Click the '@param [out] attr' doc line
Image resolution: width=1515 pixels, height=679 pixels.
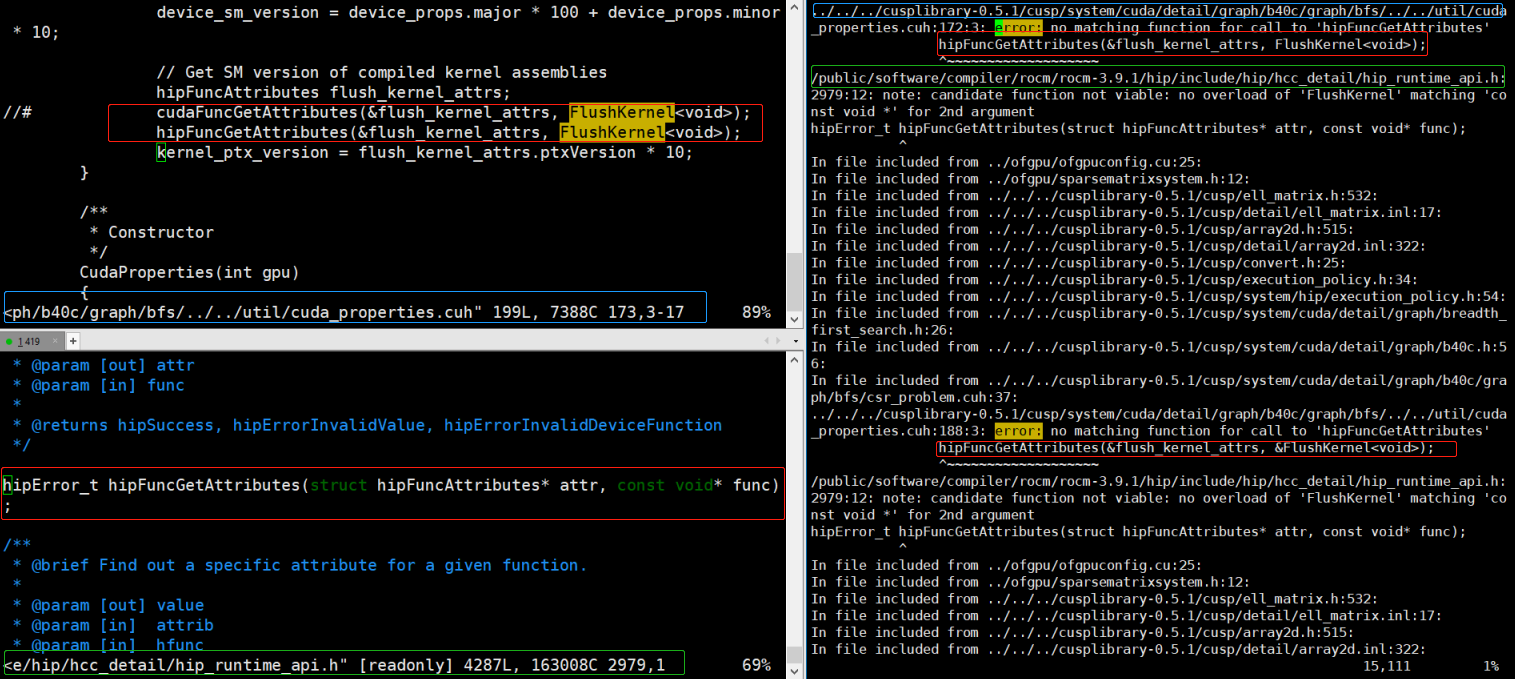tap(103, 365)
